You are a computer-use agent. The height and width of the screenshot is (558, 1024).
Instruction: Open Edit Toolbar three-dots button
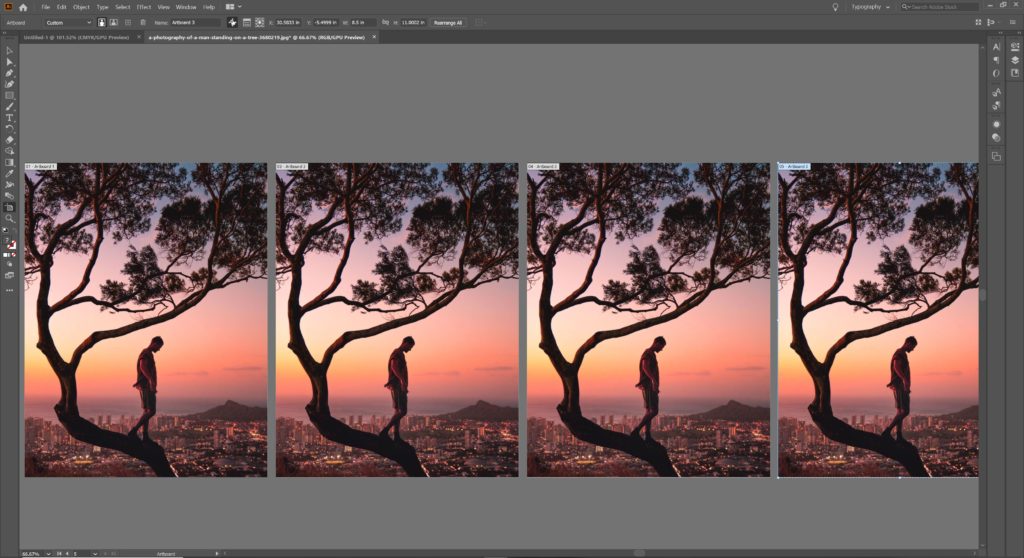click(x=10, y=290)
